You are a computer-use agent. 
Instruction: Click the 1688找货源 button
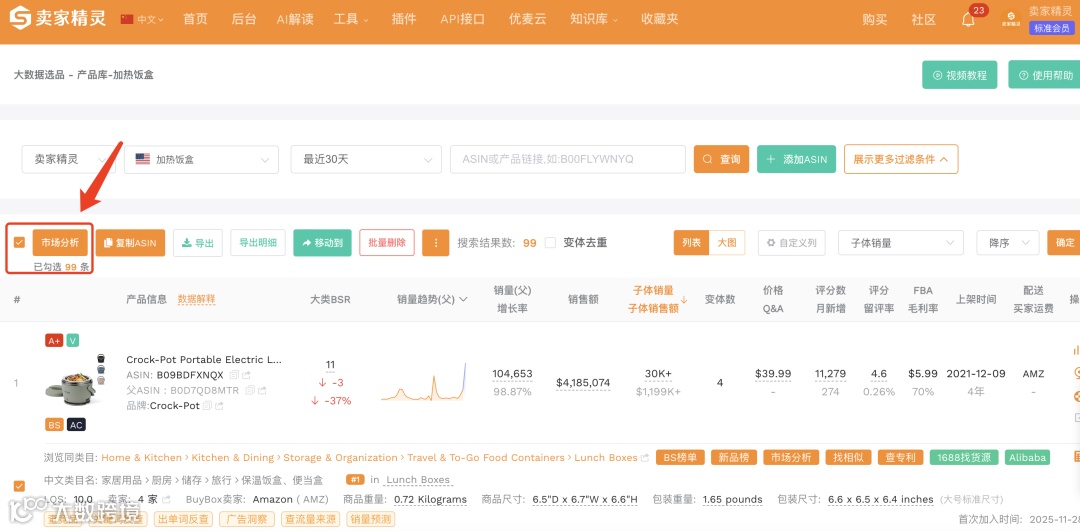[x=964, y=457]
